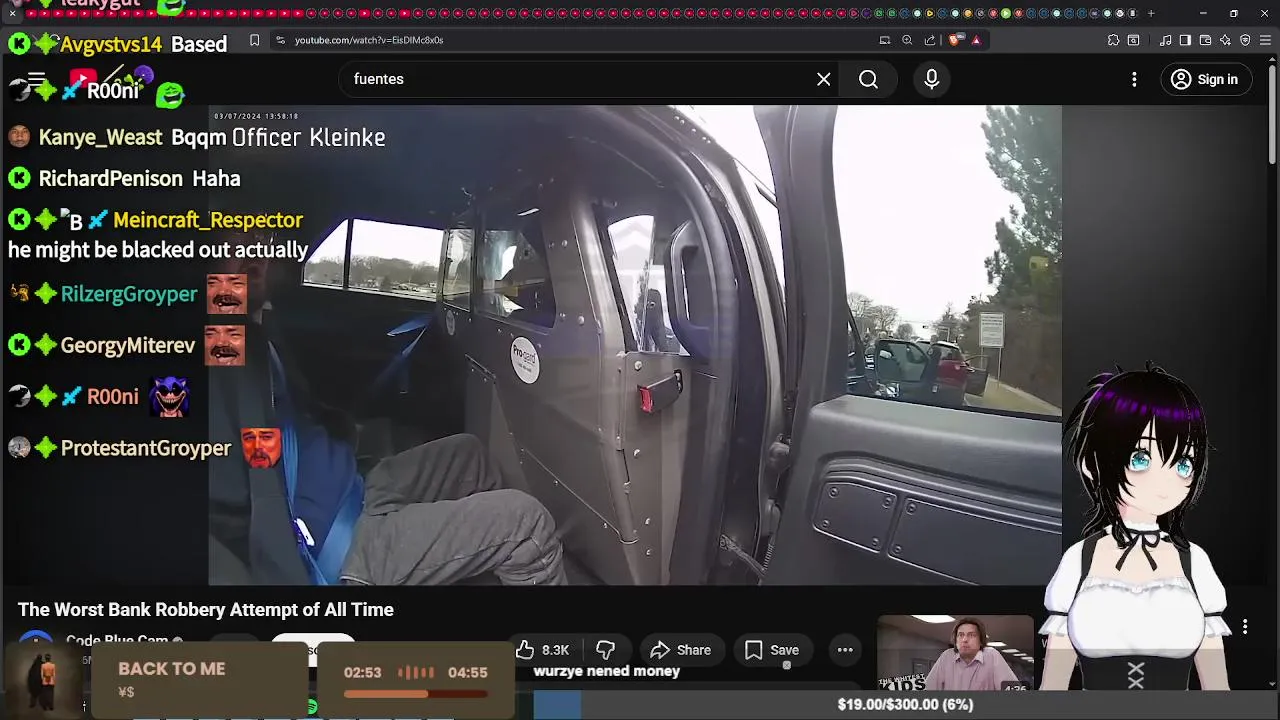
Task: Open Brave Shields lion icon
Action: coord(955,40)
